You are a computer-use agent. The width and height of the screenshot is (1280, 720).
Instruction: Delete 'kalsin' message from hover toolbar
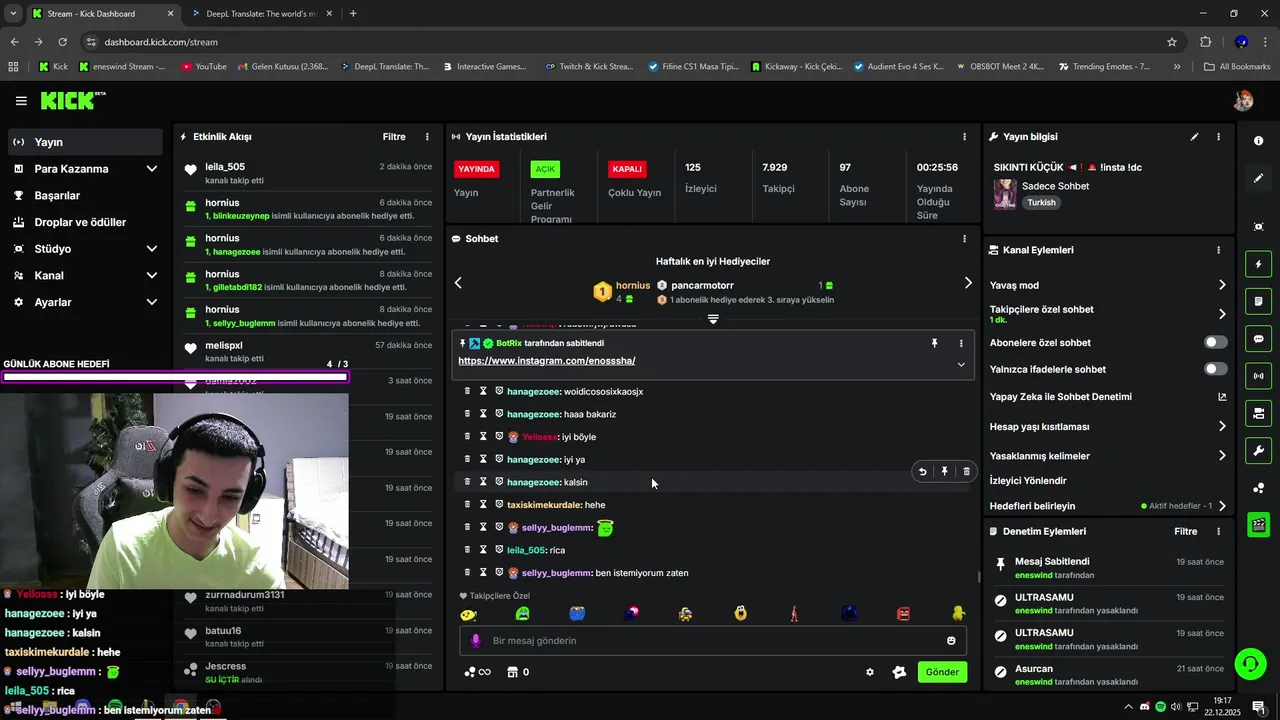point(966,471)
